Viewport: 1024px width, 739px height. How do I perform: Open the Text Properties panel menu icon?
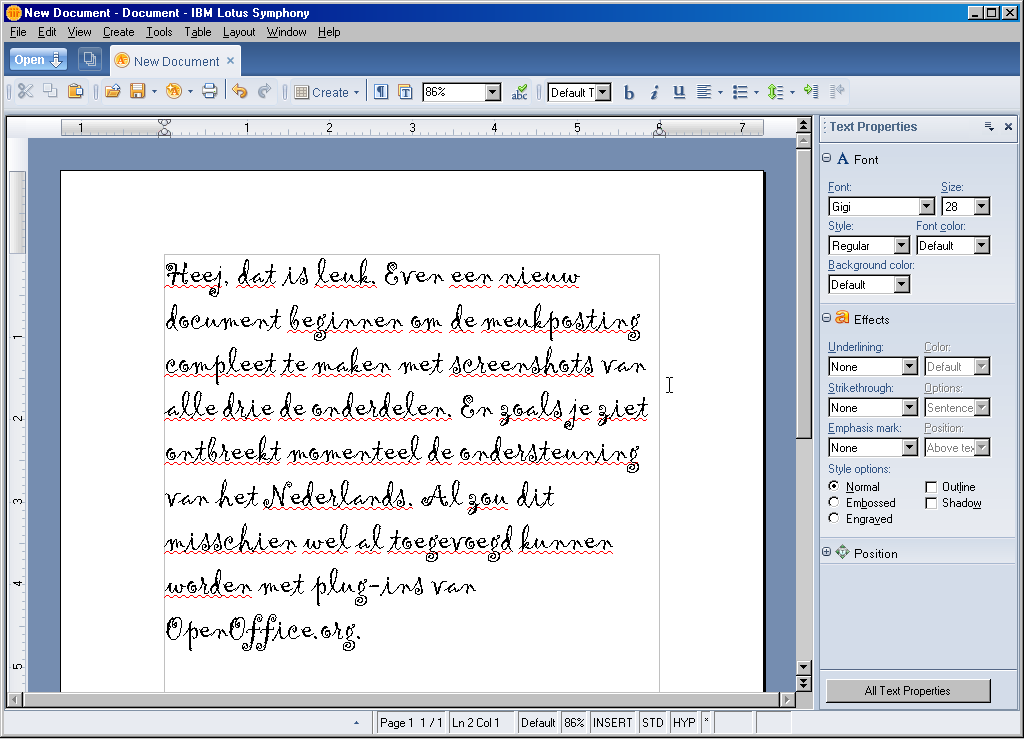(989, 127)
